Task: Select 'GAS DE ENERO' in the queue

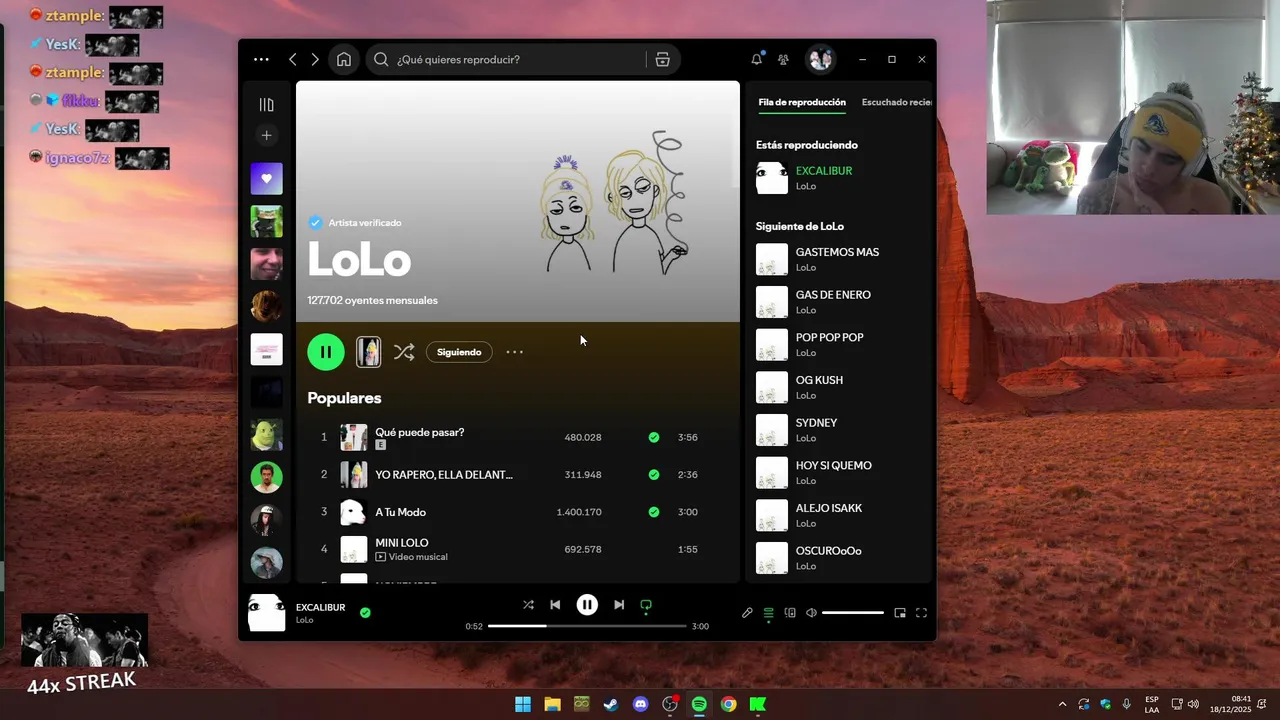Action: tap(840, 302)
